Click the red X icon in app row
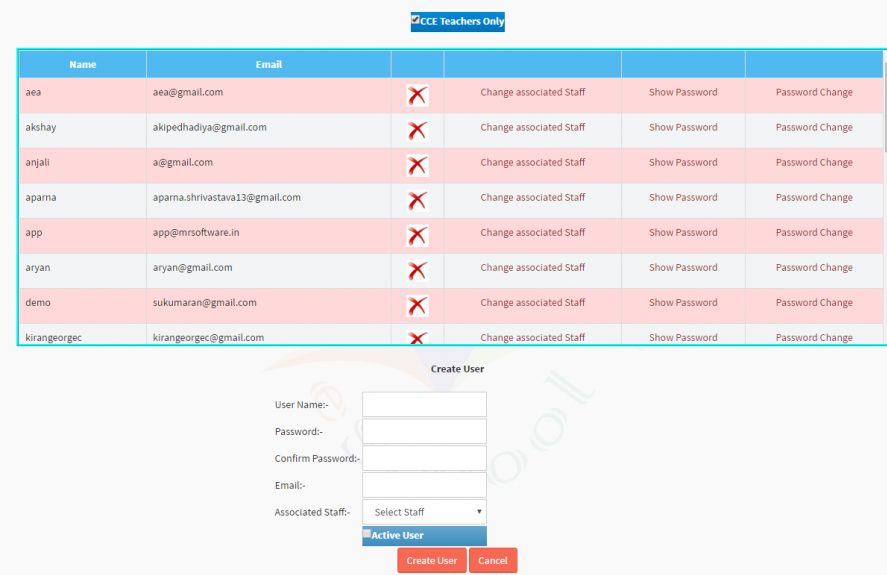The image size is (887, 575). click(x=417, y=236)
